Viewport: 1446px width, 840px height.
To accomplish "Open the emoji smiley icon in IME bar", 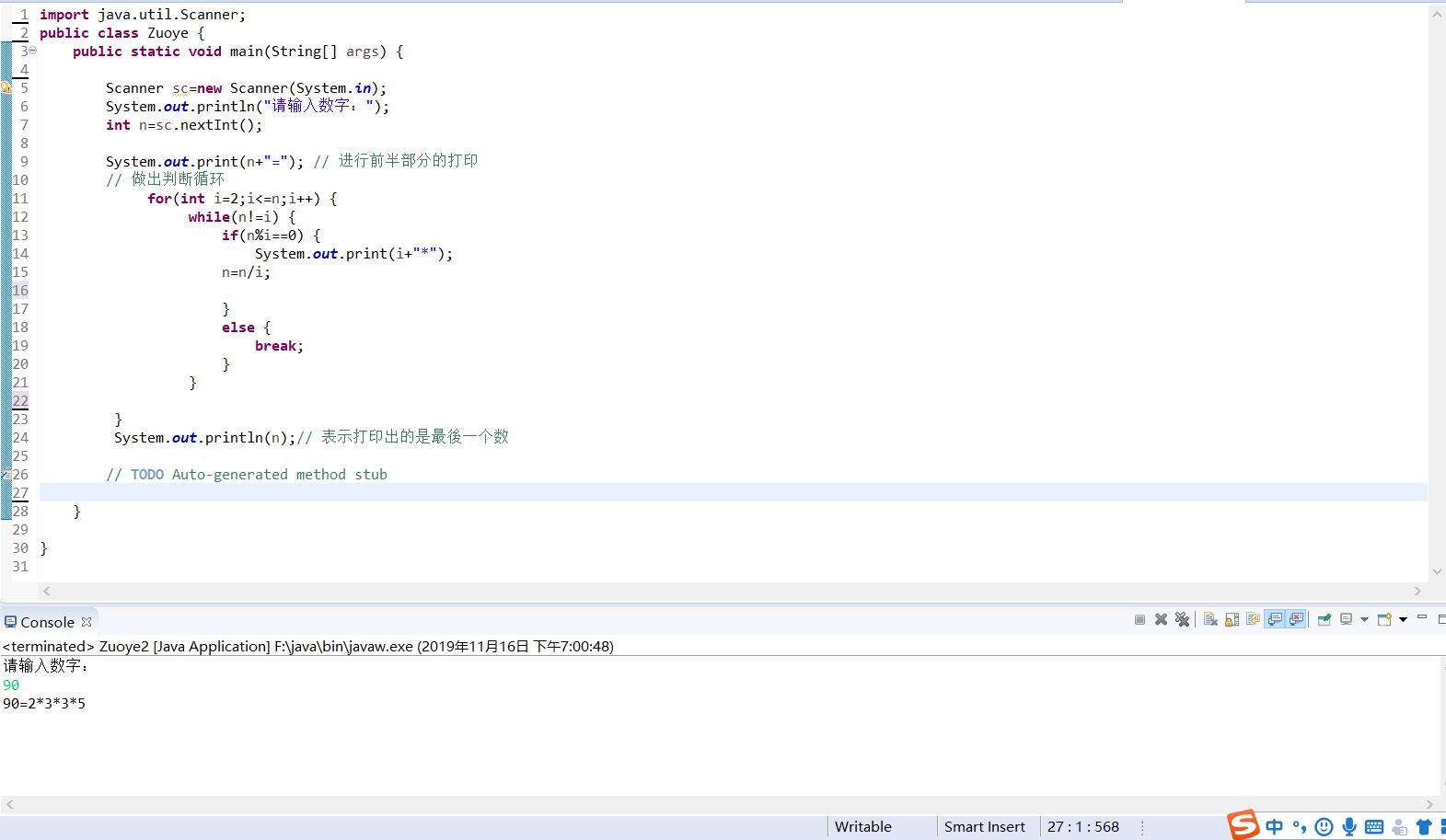I will tap(1324, 826).
